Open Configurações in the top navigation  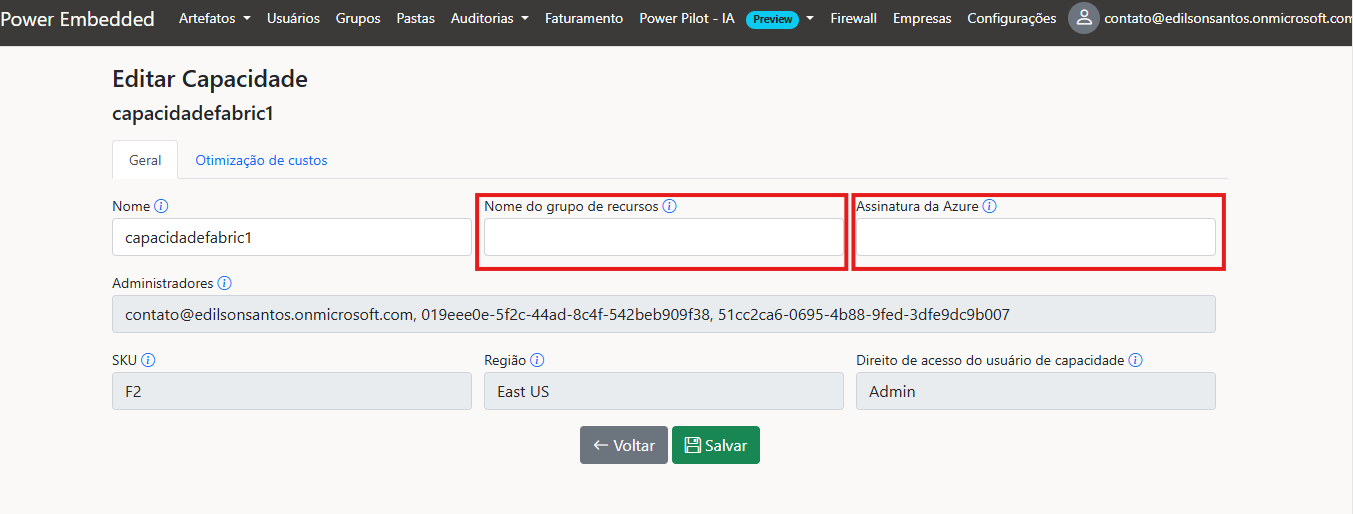pos(1011,18)
